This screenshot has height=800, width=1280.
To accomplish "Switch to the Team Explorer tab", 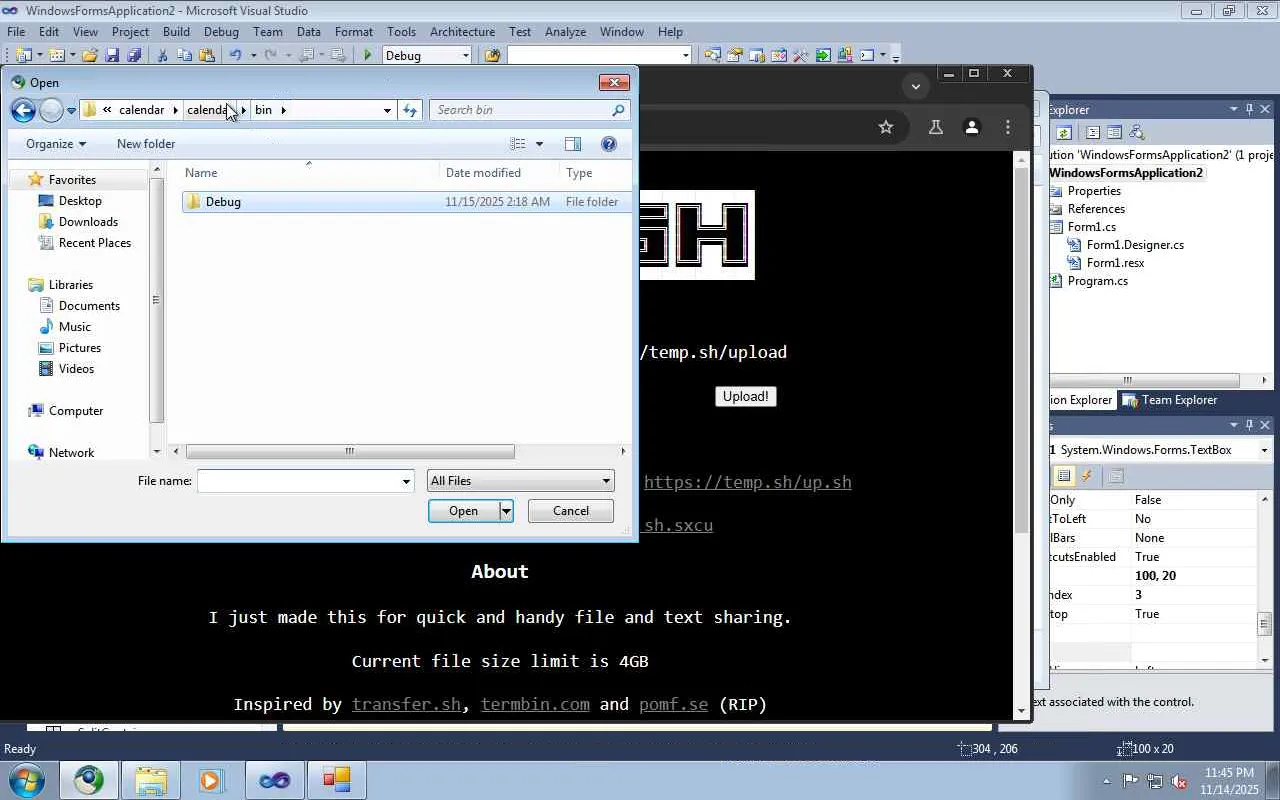I will pyautogui.click(x=1170, y=400).
